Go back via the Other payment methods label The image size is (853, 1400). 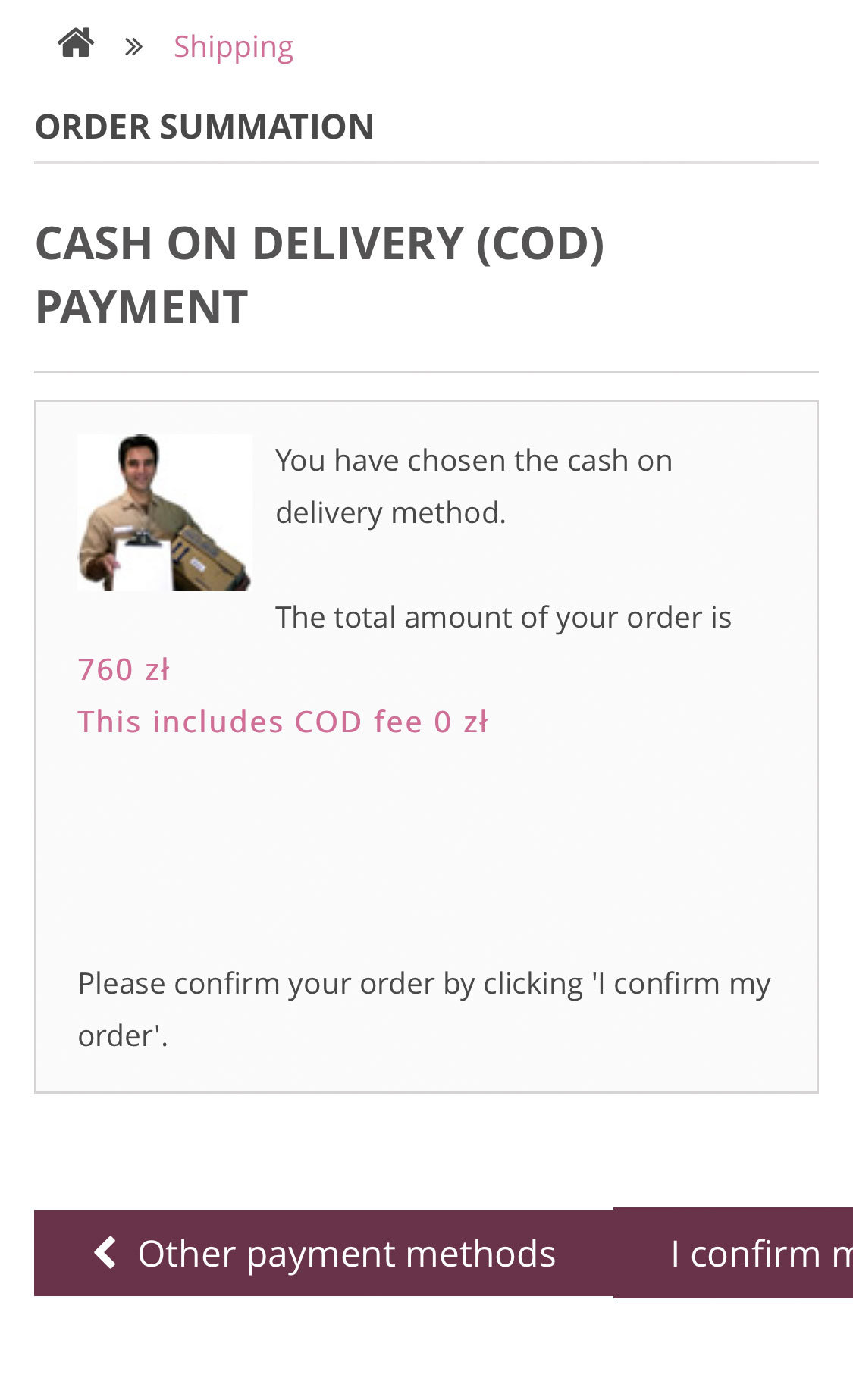[347, 1254]
